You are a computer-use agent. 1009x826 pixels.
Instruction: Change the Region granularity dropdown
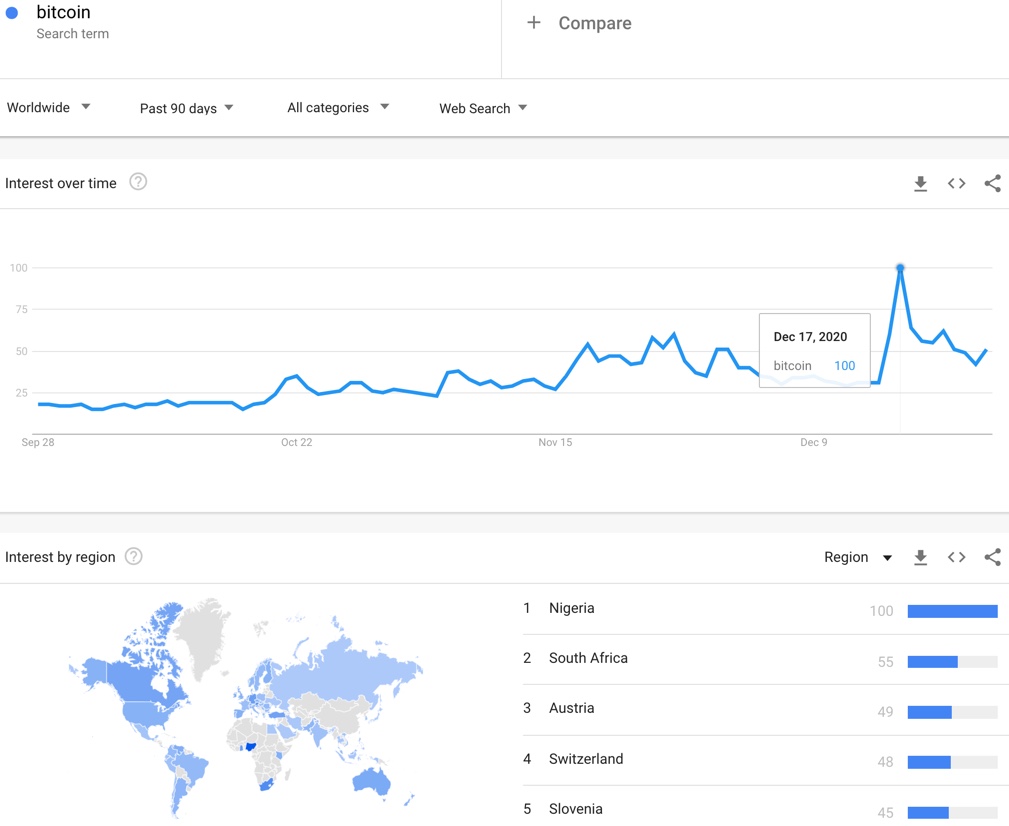[857, 557]
